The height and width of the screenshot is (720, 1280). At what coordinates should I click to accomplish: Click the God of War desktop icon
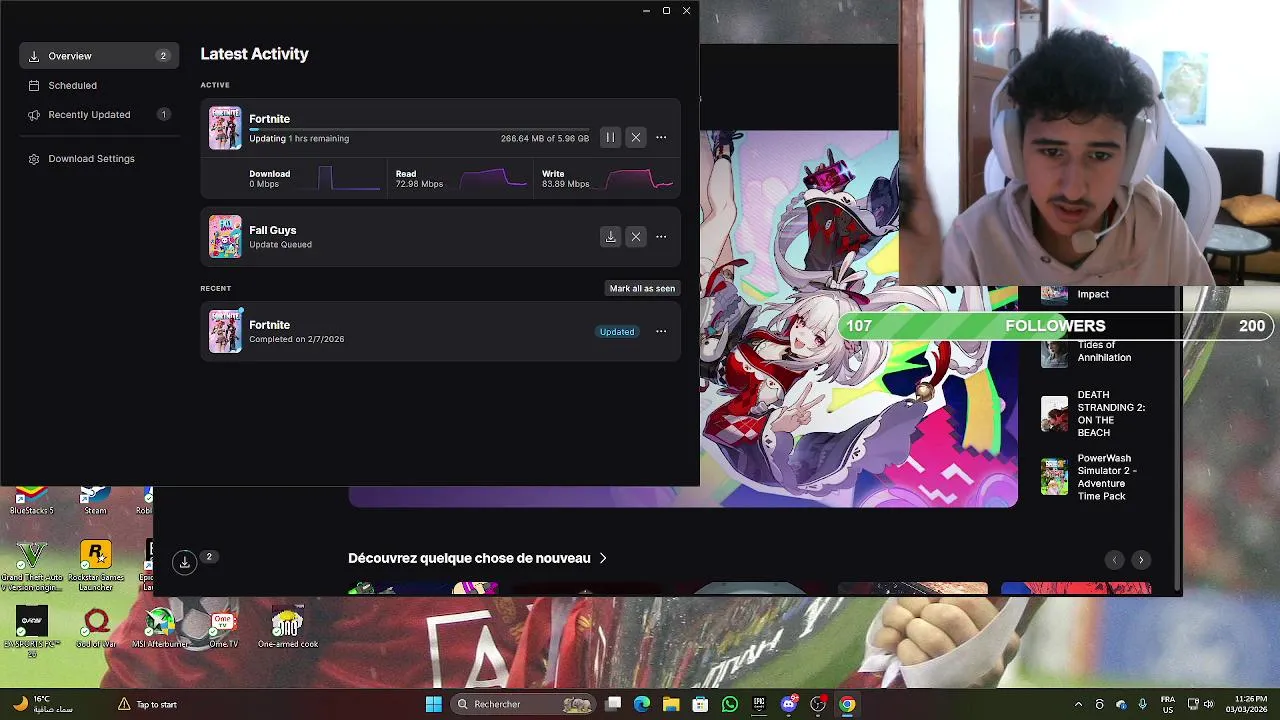click(96, 628)
